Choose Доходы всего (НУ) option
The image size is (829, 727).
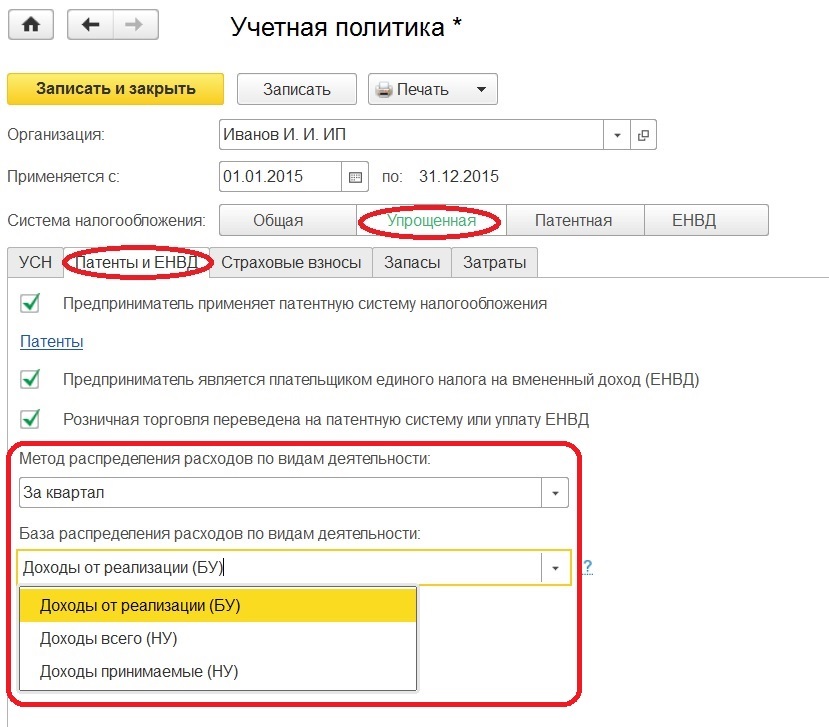pos(218,638)
